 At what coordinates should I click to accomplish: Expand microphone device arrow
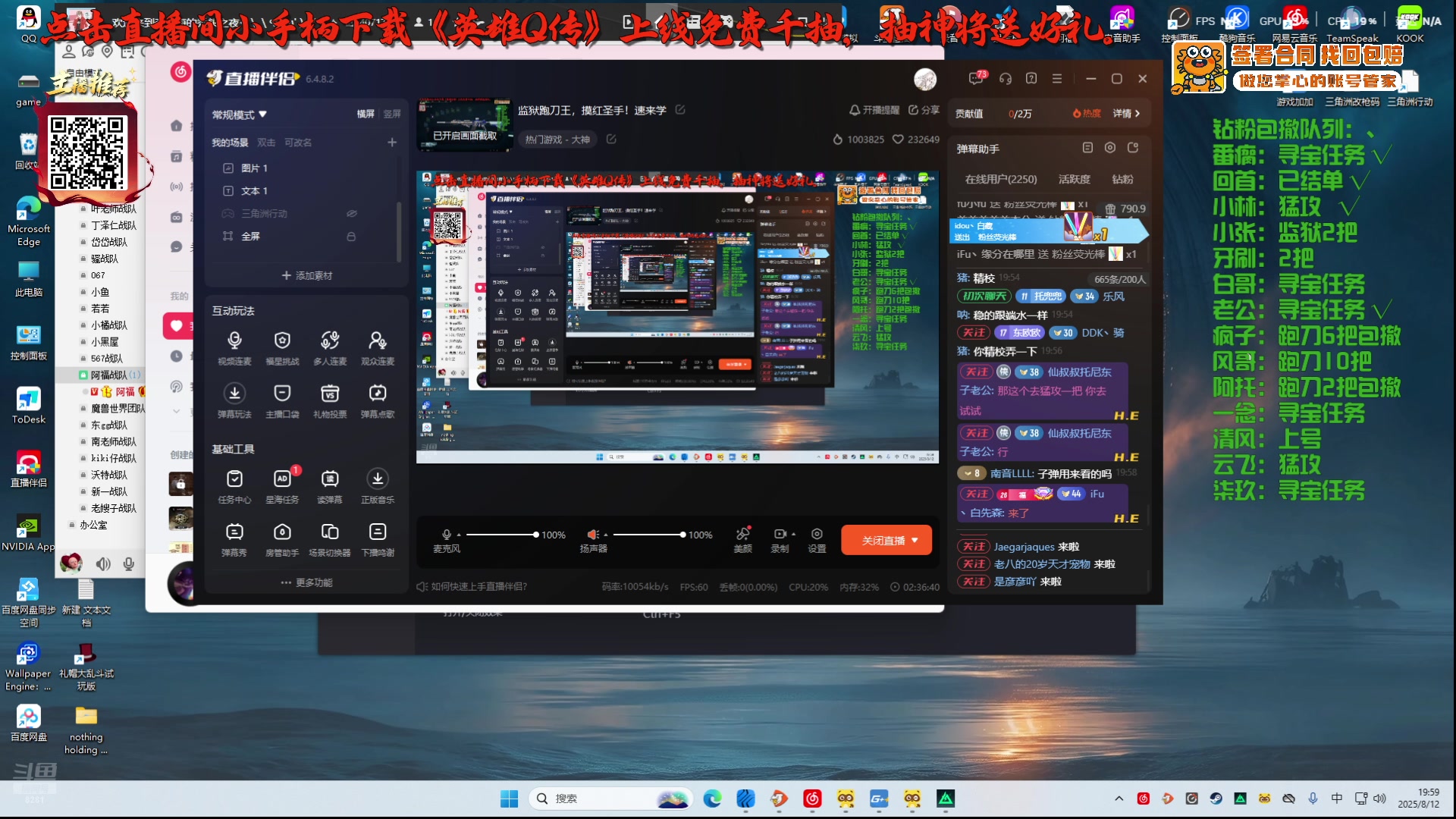(459, 535)
